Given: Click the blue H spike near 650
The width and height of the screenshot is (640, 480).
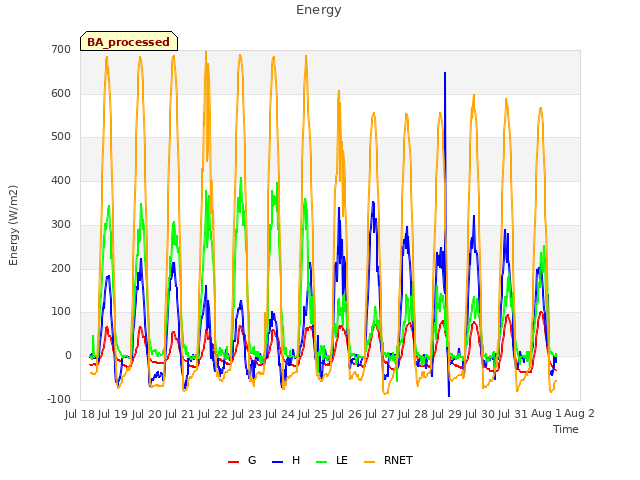Looking at the screenshot, I should point(445,73).
